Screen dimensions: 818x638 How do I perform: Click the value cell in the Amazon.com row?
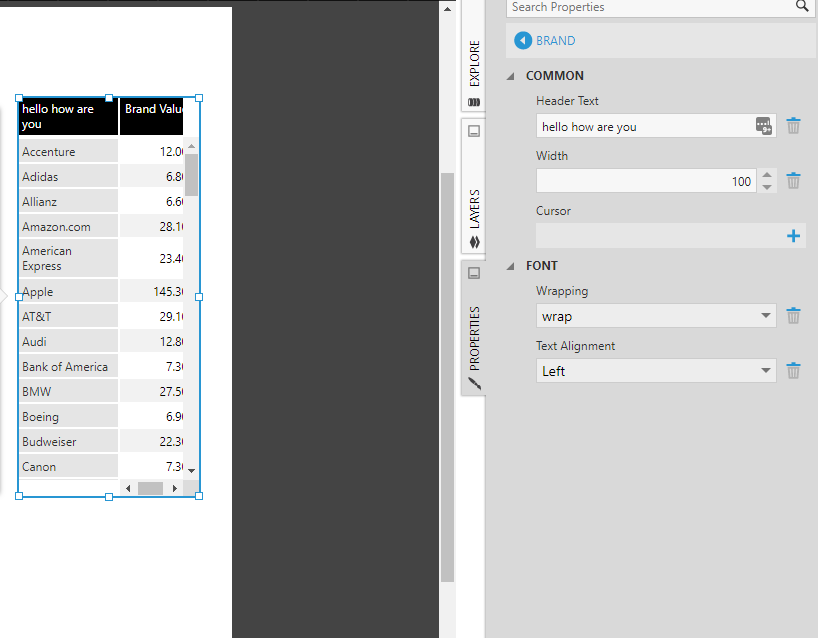coord(151,226)
